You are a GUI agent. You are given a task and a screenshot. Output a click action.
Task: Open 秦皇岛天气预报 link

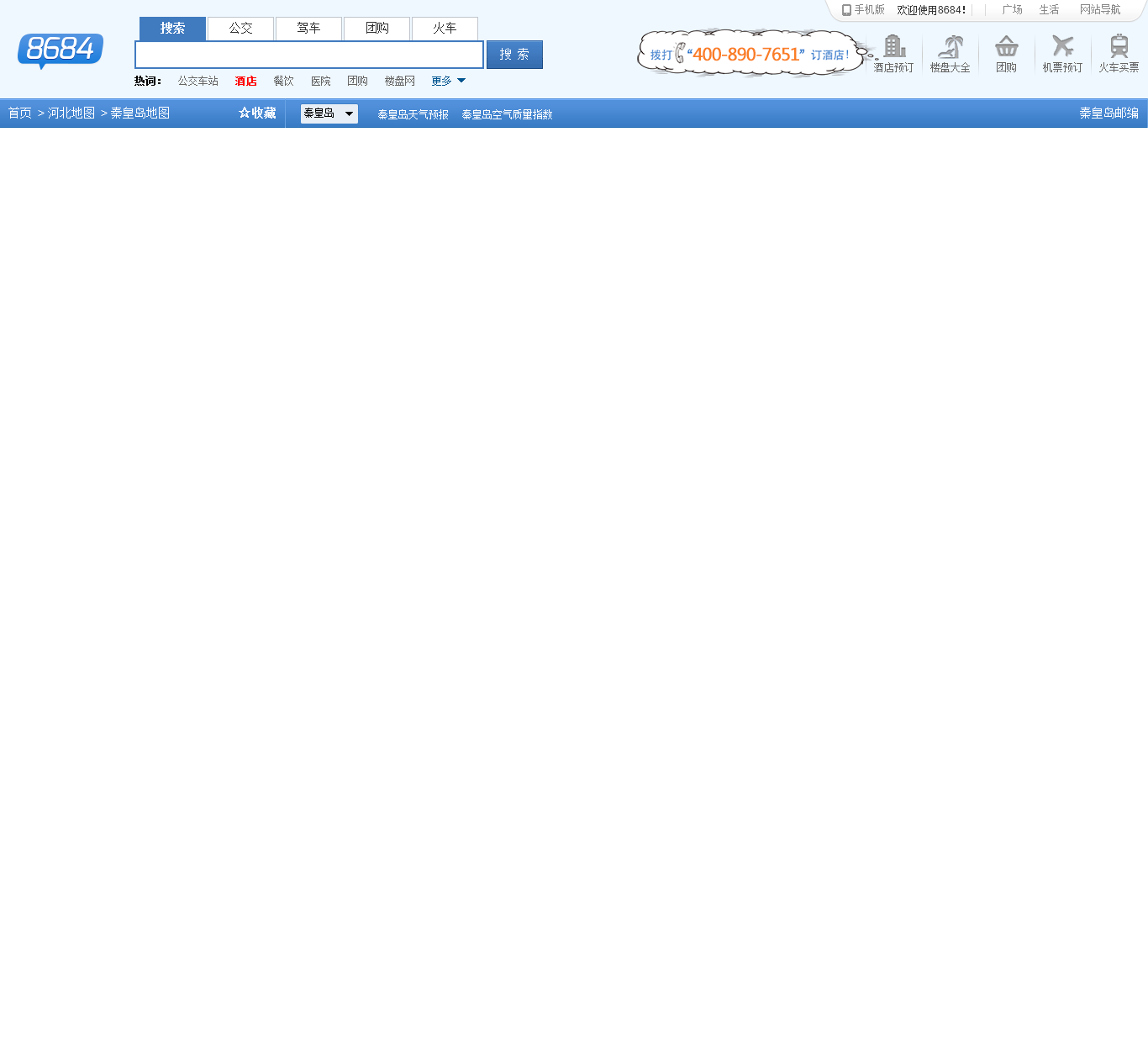coord(413,114)
